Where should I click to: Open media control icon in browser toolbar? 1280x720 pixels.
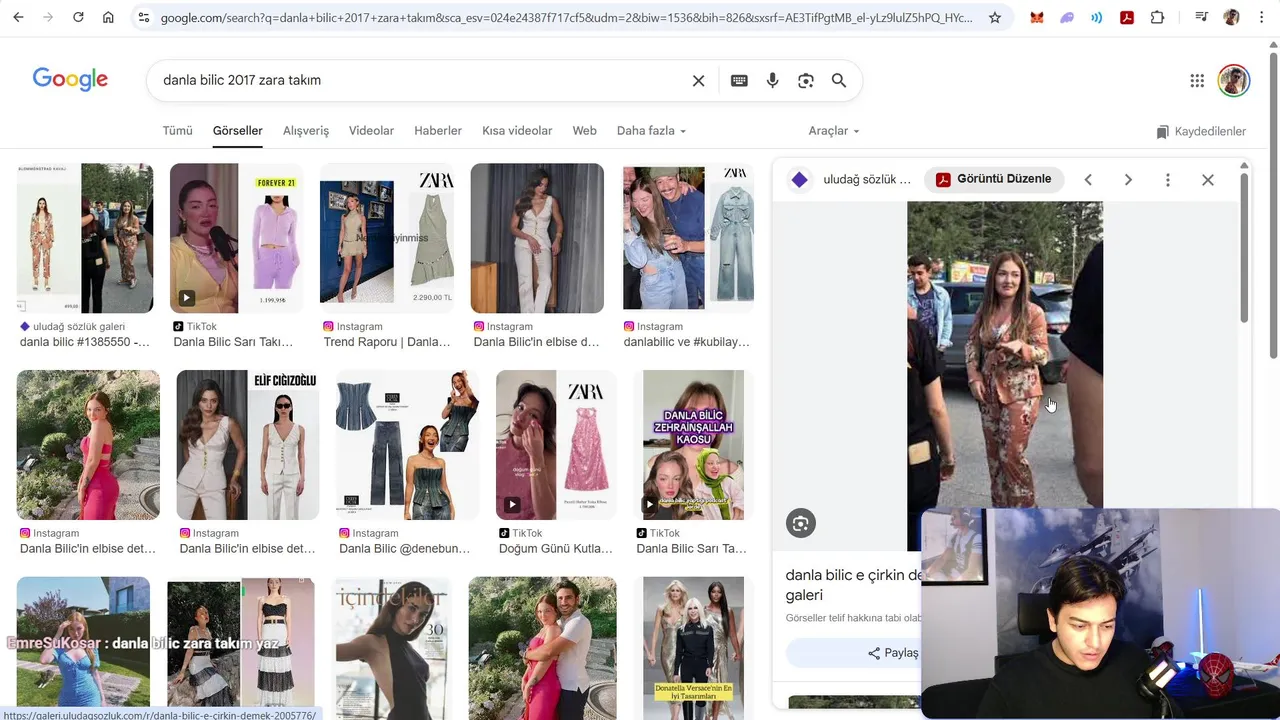pos(1201,18)
